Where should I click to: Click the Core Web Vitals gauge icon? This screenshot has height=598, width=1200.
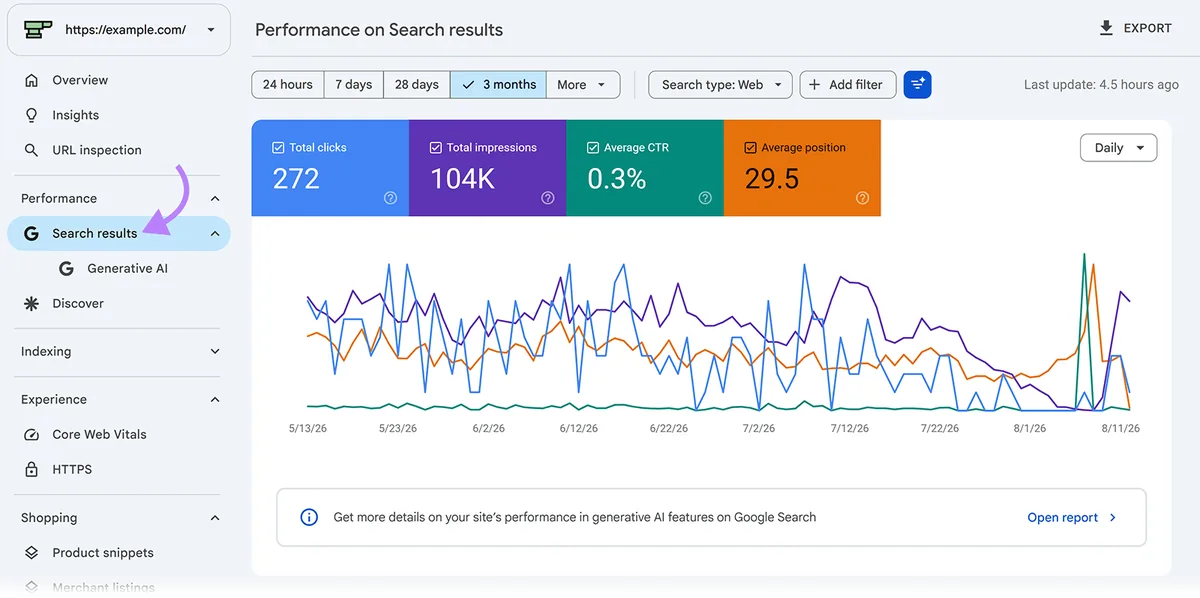[x=31, y=434]
